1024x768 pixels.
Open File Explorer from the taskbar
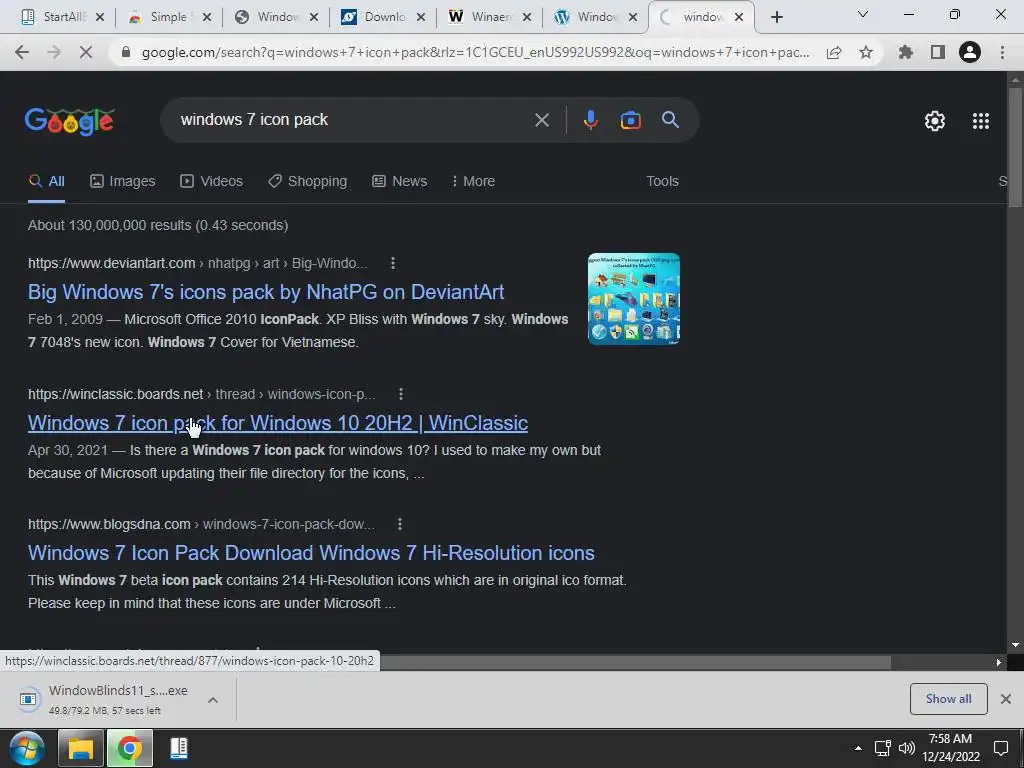(81, 748)
